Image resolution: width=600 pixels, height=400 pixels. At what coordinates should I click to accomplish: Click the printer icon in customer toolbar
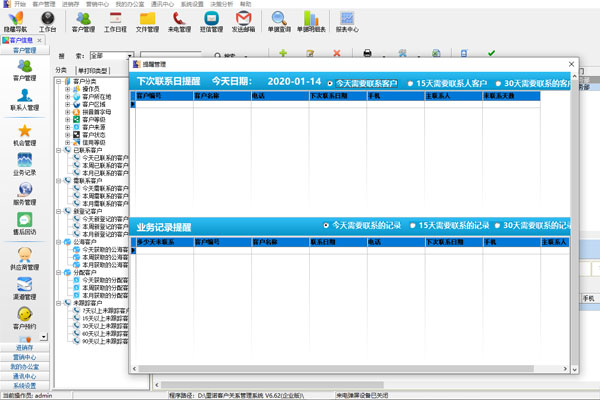pyautogui.click(x=367, y=53)
